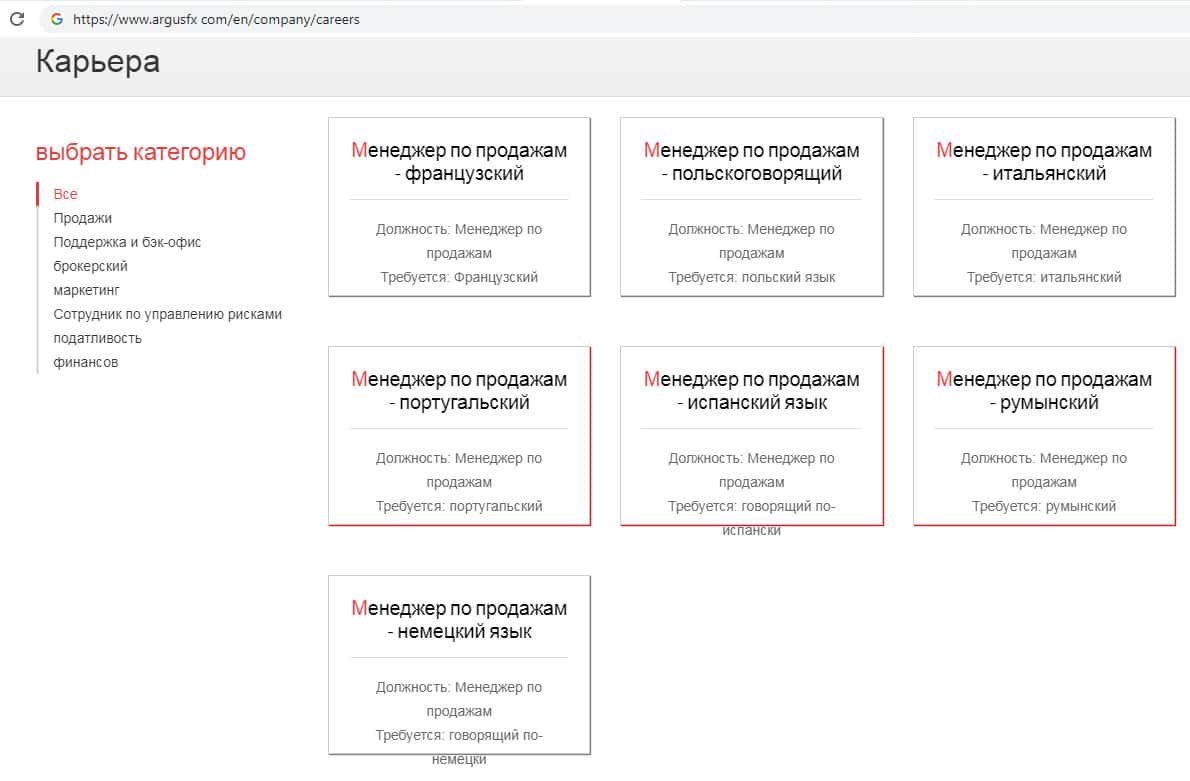Reload the page with the refresh icon
1190x781 pixels.
[17, 19]
